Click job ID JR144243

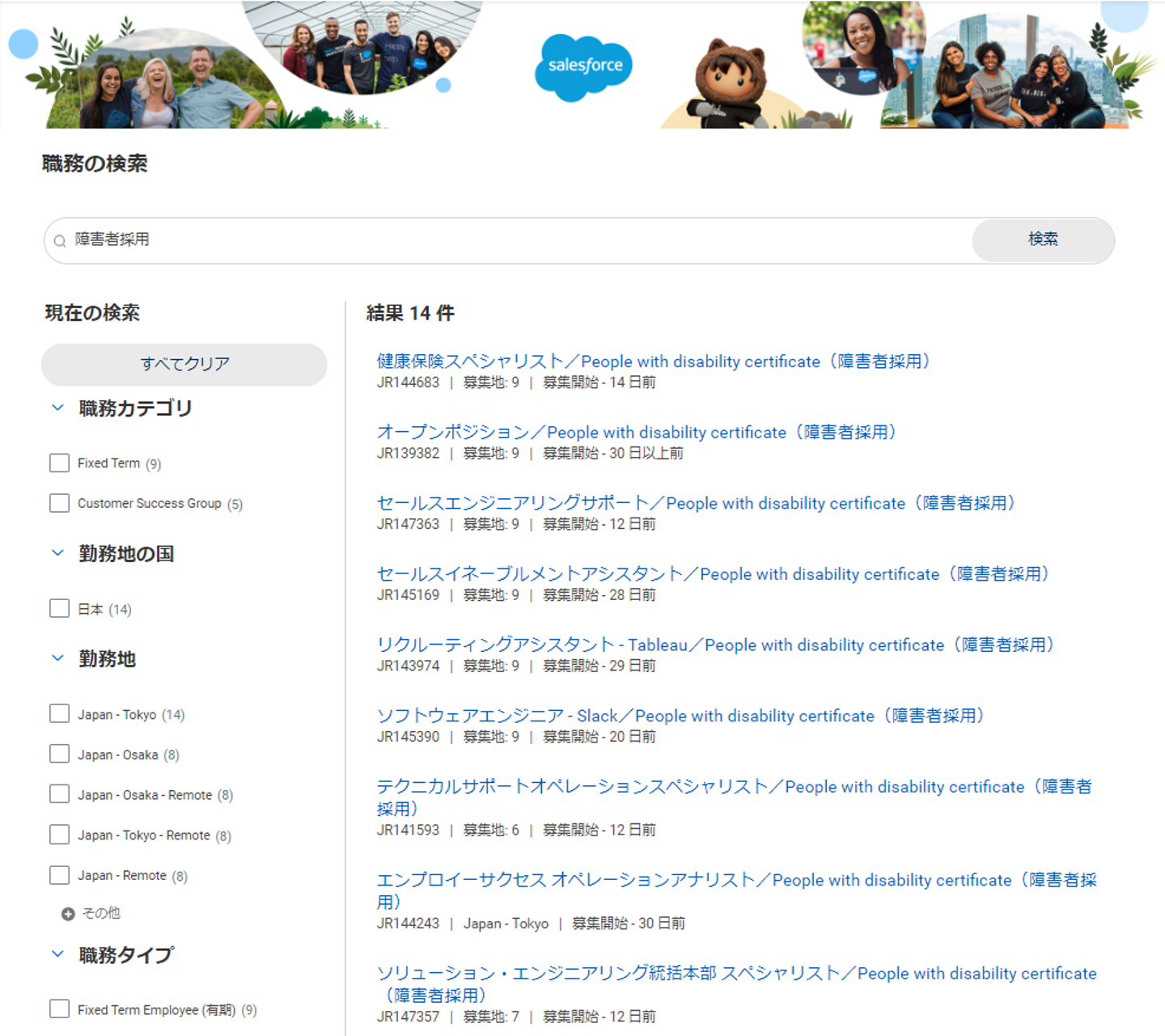(408, 924)
